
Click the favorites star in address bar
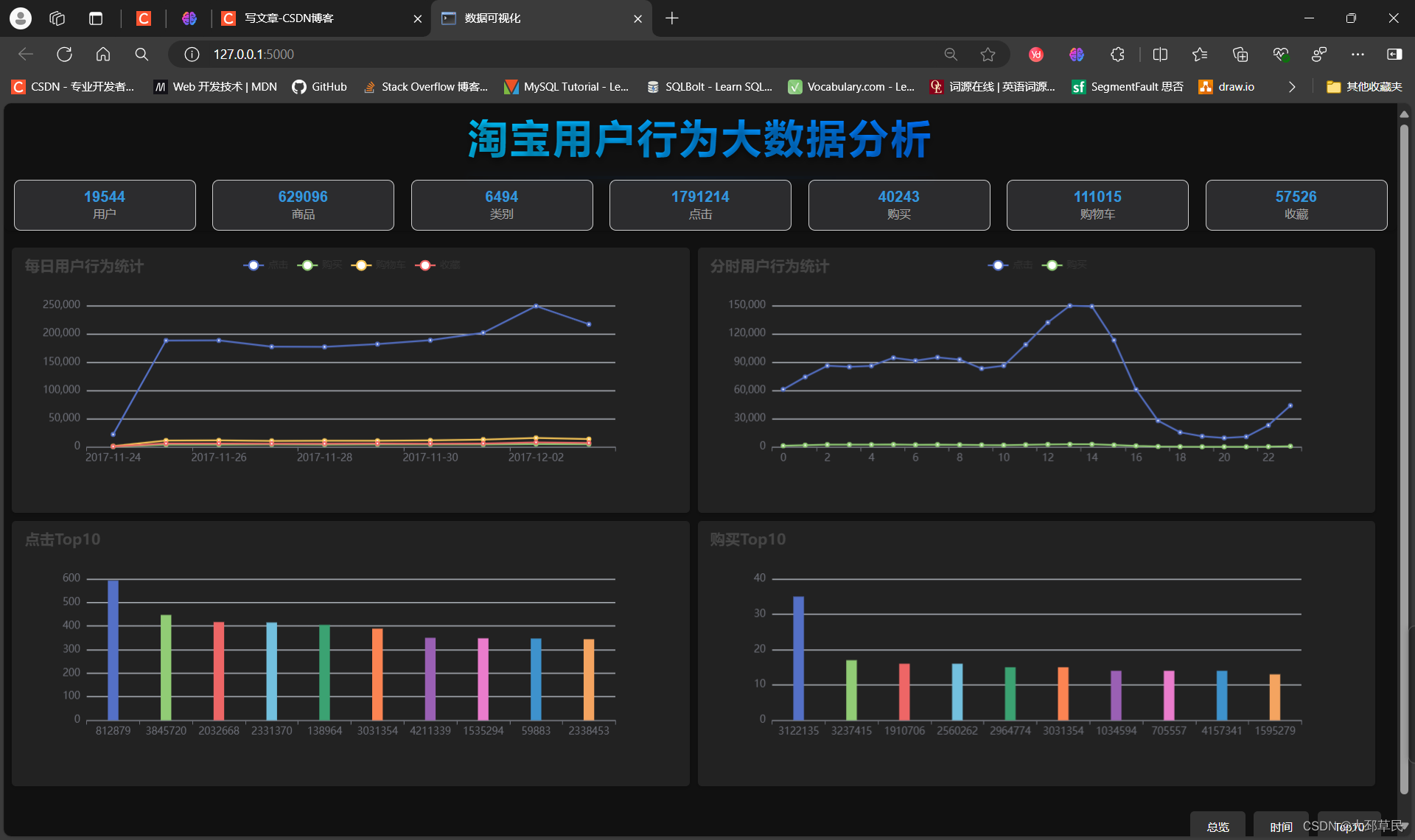pyautogui.click(x=988, y=54)
